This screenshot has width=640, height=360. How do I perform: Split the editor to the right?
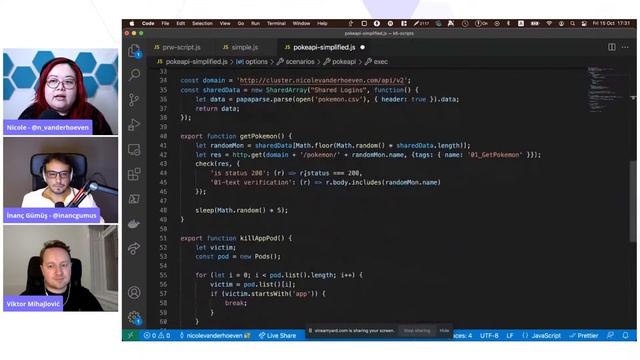611,47
